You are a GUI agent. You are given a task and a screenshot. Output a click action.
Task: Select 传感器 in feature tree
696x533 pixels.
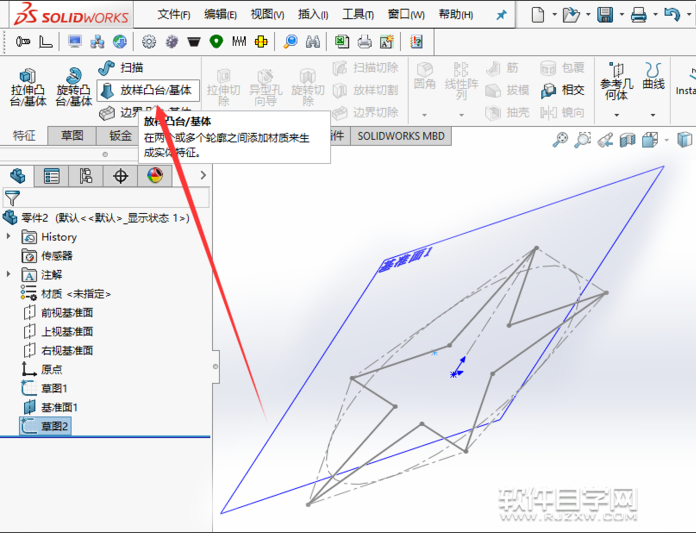pos(47,256)
